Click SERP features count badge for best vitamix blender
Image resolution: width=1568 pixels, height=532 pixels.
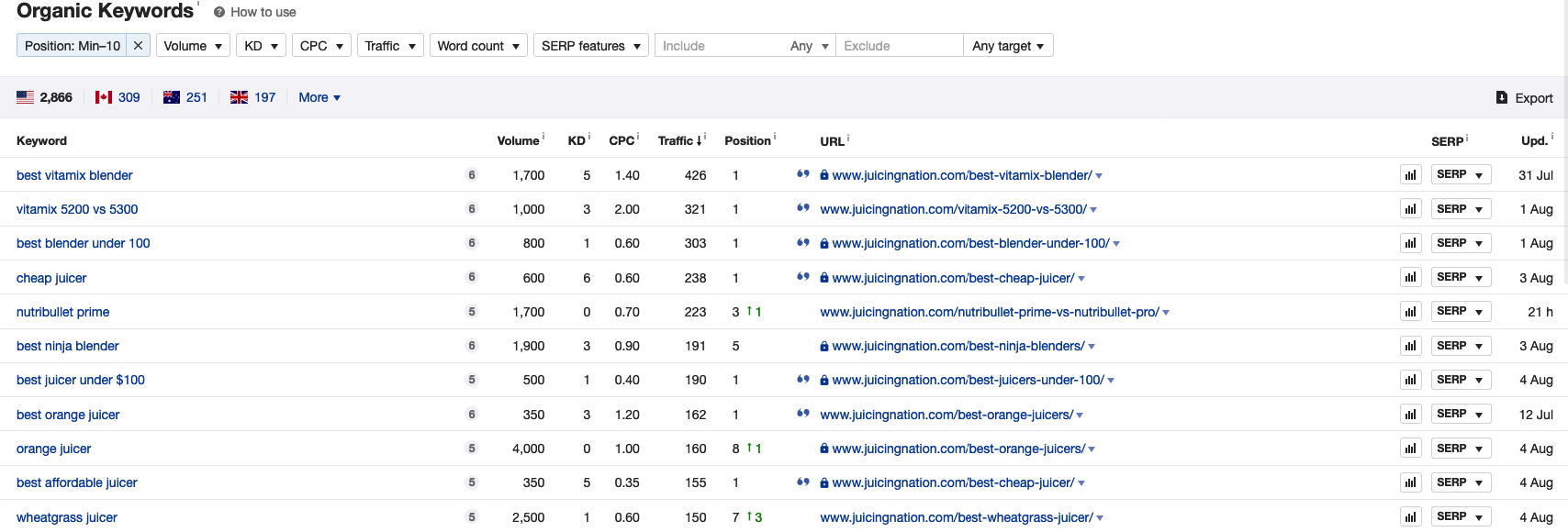pyautogui.click(x=472, y=175)
